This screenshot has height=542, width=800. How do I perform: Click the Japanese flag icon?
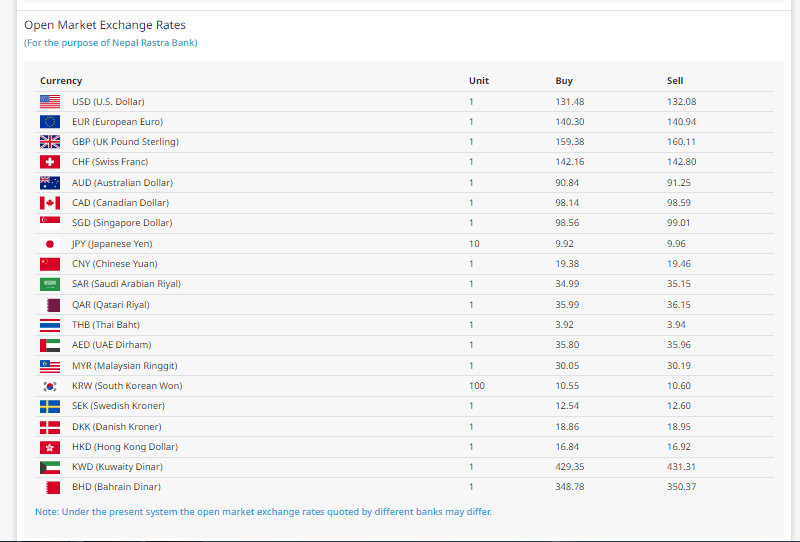click(x=50, y=244)
